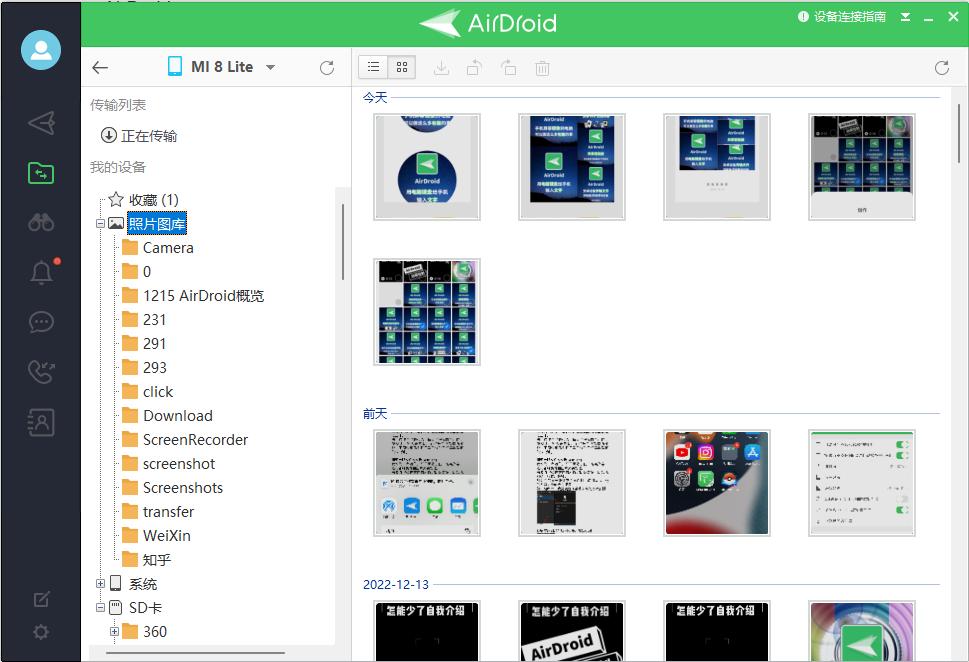Open the contacts icon in sidebar
This screenshot has width=969, height=662.
click(41, 422)
